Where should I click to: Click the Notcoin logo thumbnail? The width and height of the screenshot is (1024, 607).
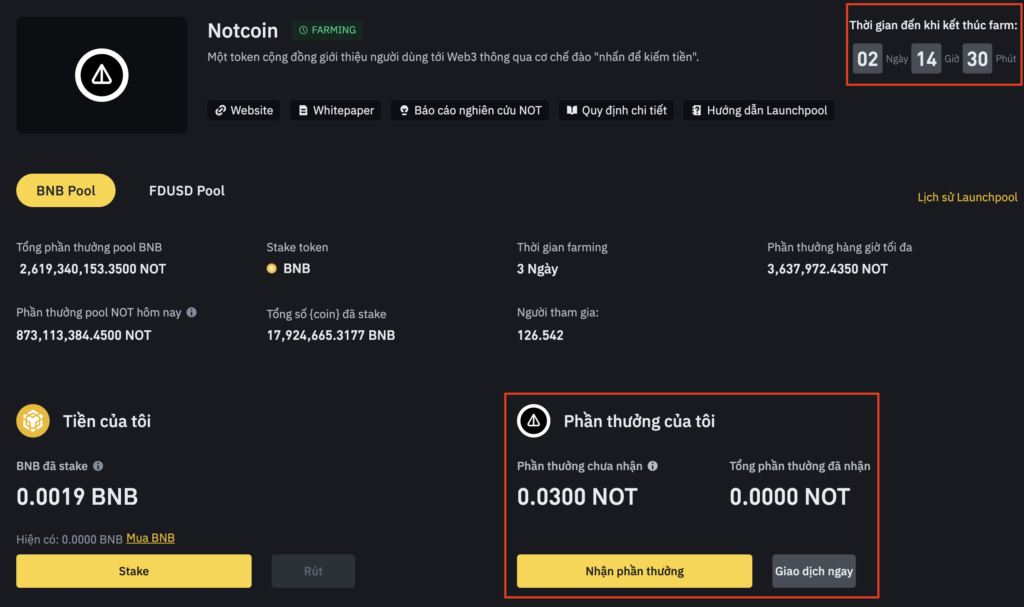(x=101, y=75)
